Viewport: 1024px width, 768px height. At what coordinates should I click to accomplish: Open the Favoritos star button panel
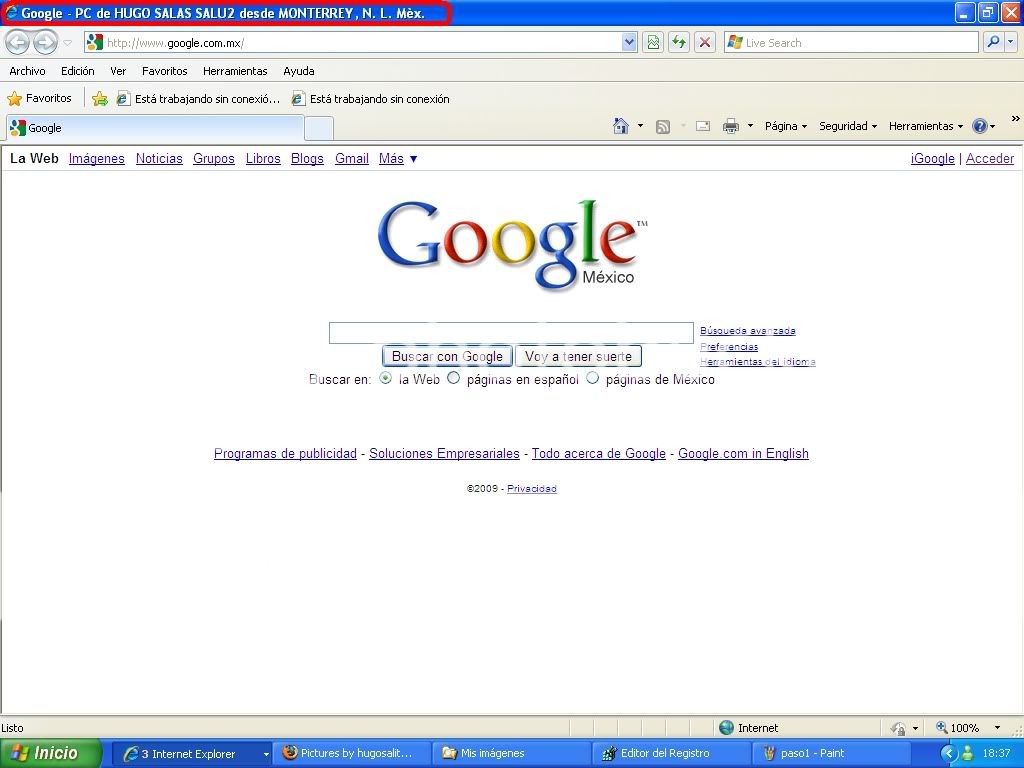pos(39,99)
